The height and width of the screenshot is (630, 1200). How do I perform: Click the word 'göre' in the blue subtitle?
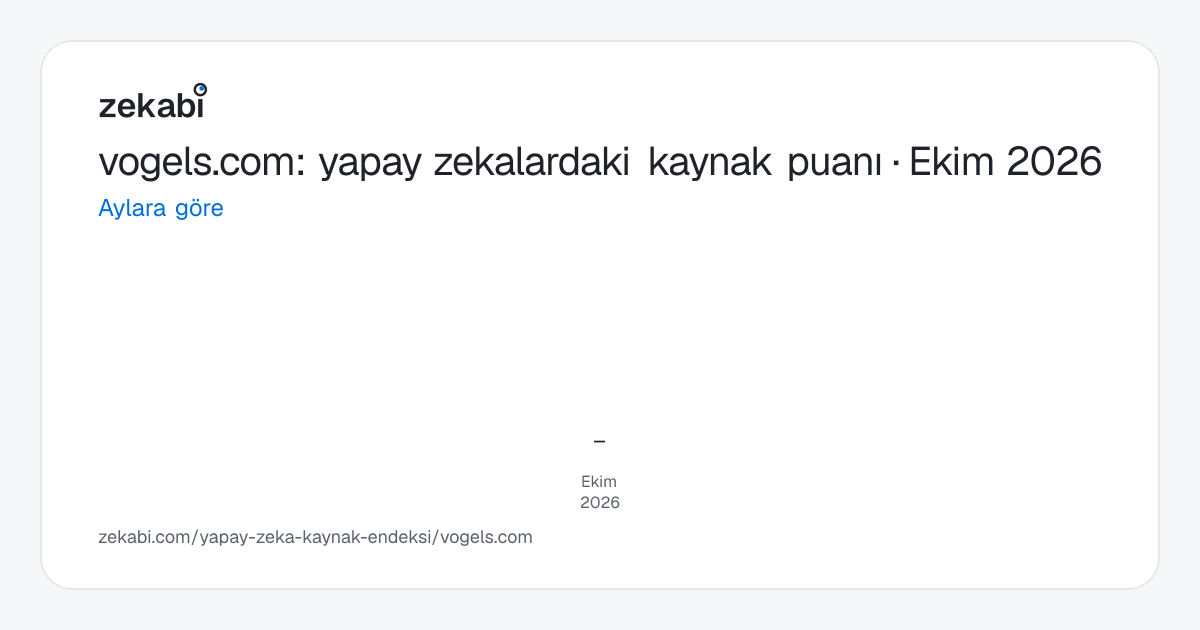199,210
